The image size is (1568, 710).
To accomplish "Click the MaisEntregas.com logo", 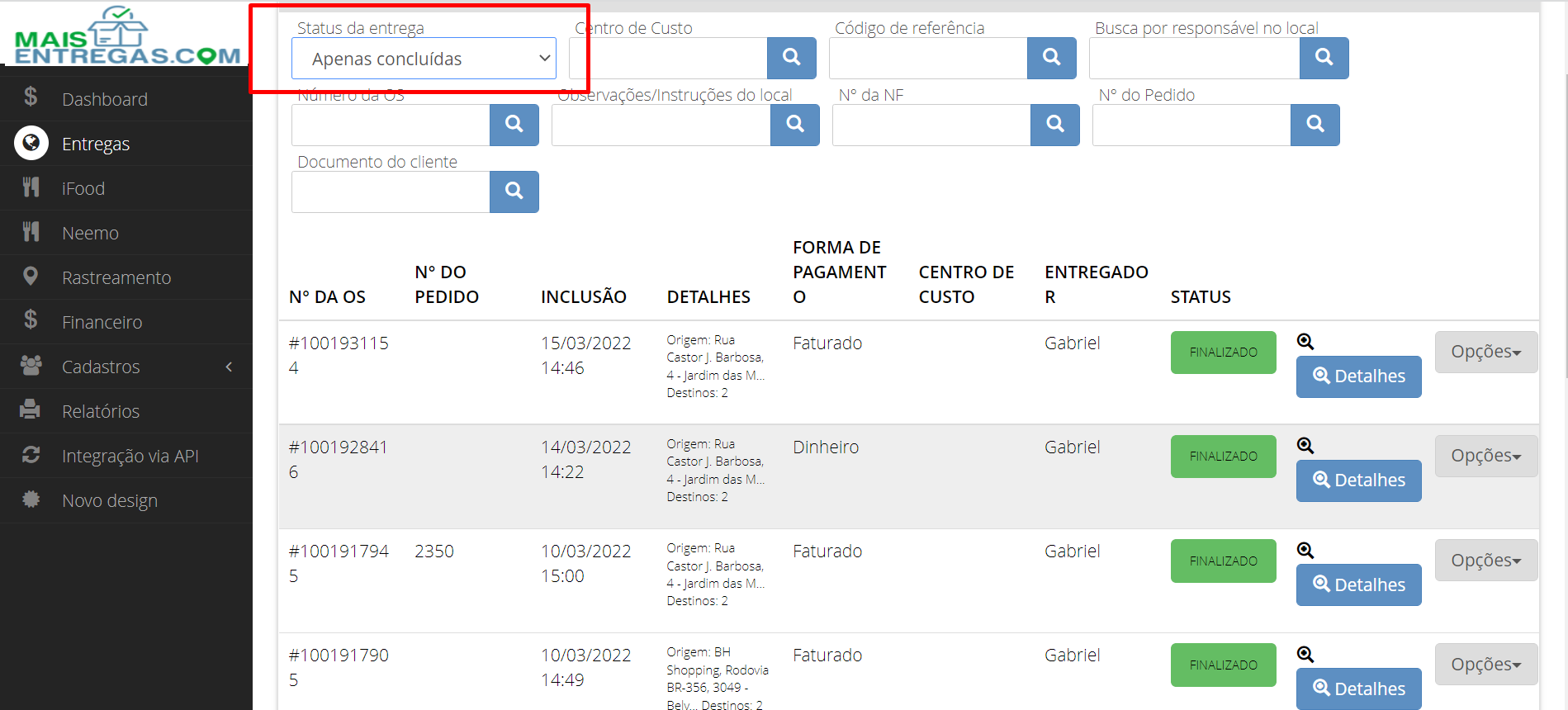I will pos(127,35).
